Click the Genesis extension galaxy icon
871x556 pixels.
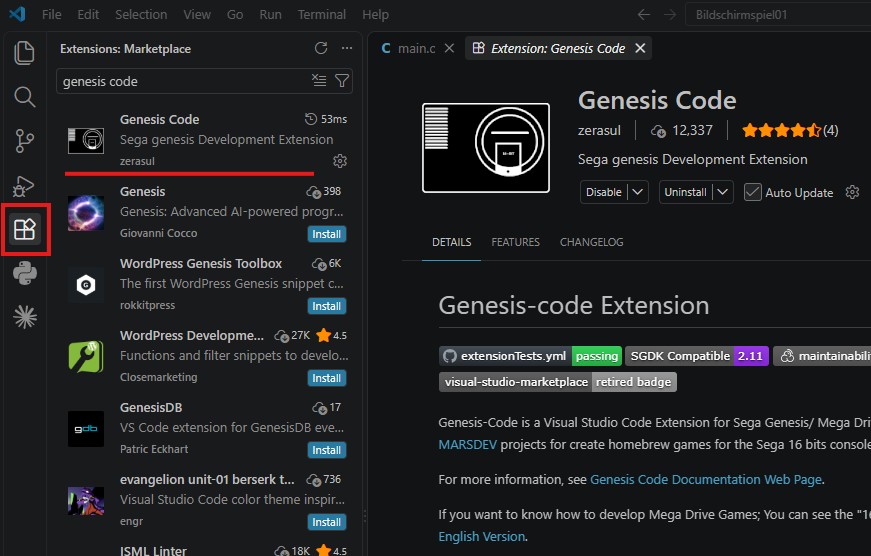click(86, 212)
